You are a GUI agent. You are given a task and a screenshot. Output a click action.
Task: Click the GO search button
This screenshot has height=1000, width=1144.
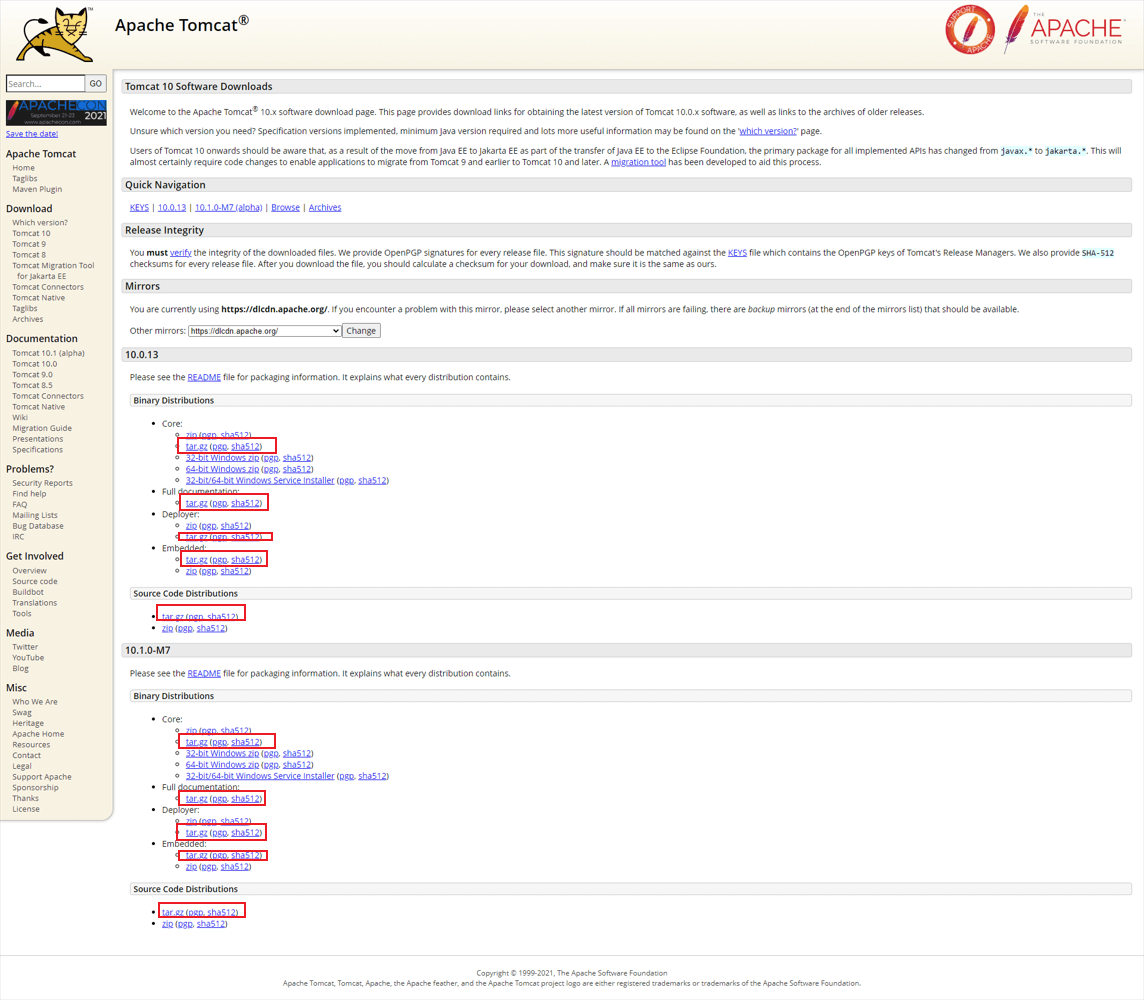pyautogui.click(x=96, y=83)
